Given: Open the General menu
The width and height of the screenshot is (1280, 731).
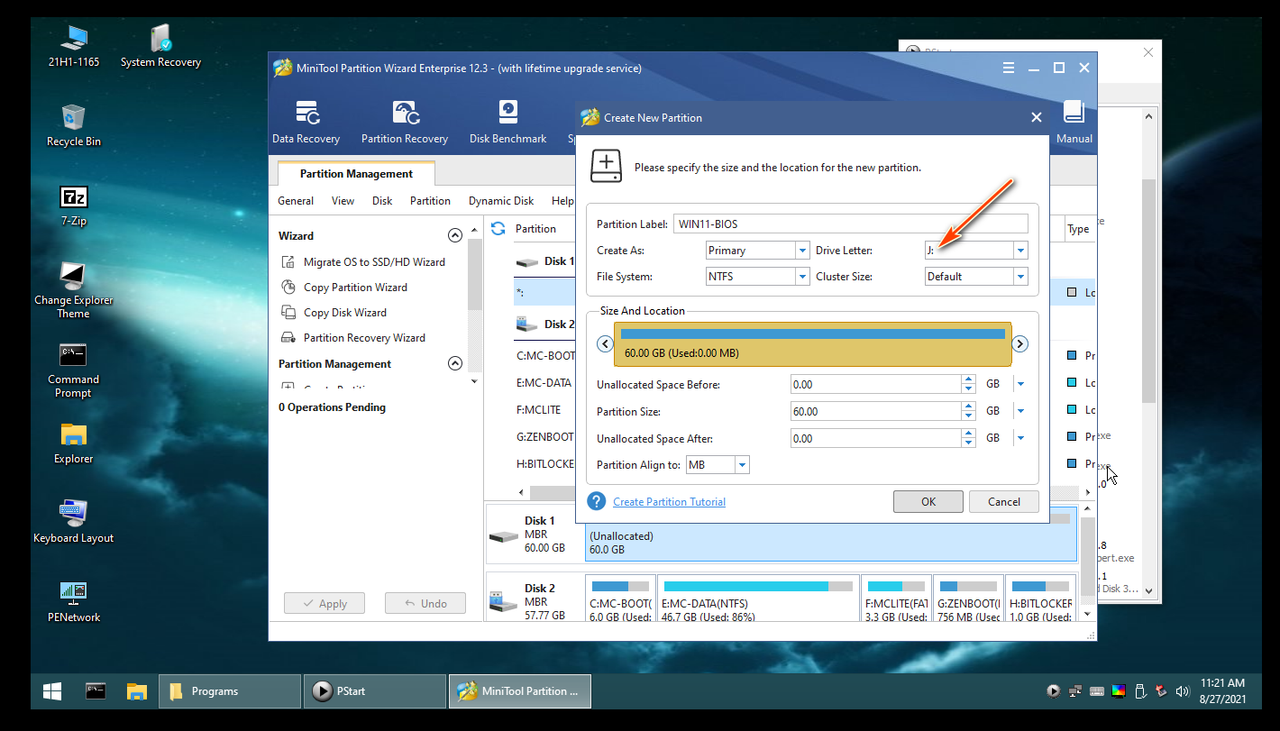Looking at the screenshot, I should click(296, 201).
